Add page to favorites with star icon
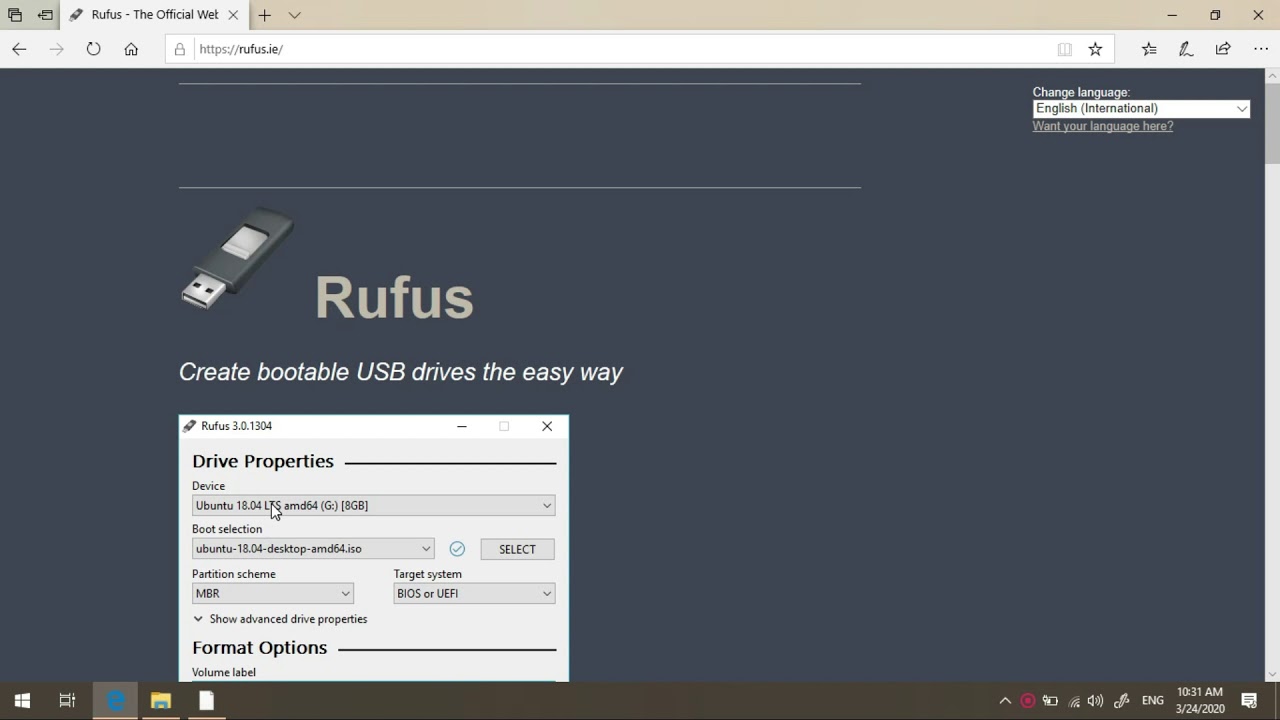Viewport: 1280px width, 720px height. pyautogui.click(x=1095, y=49)
